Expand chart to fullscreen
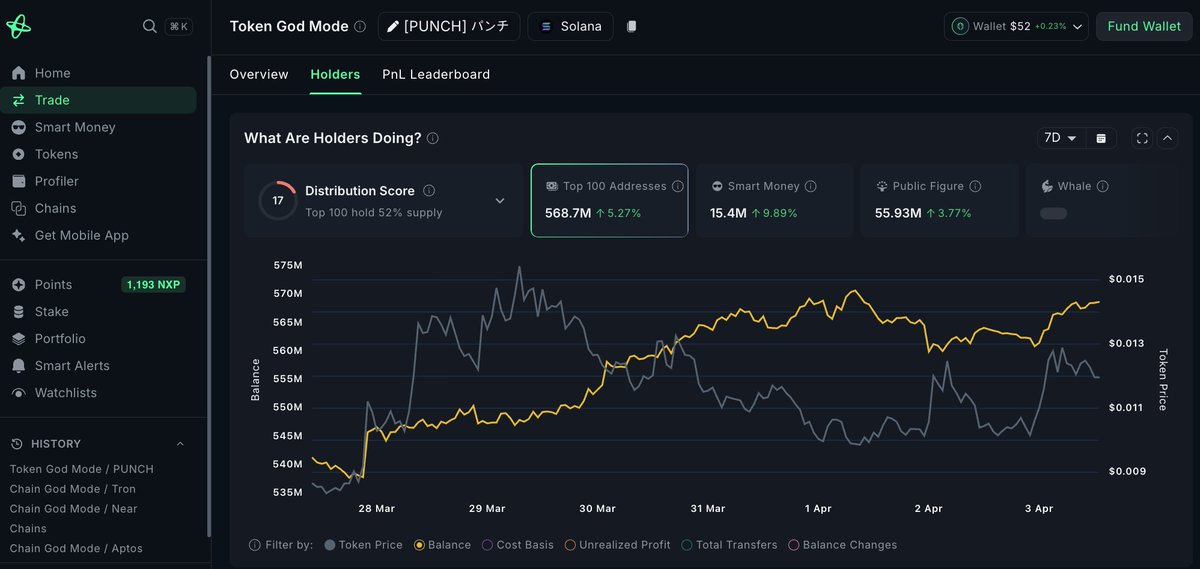 [x=1142, y=138]
